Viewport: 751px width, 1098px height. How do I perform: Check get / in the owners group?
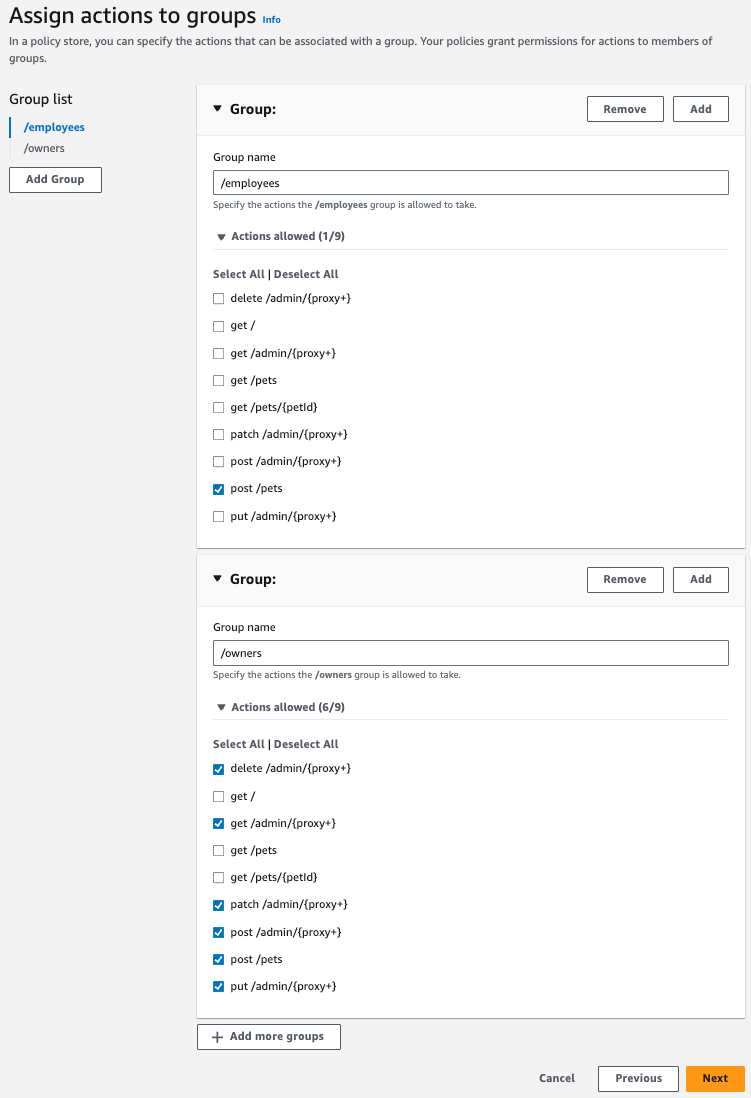coord(219,797)
